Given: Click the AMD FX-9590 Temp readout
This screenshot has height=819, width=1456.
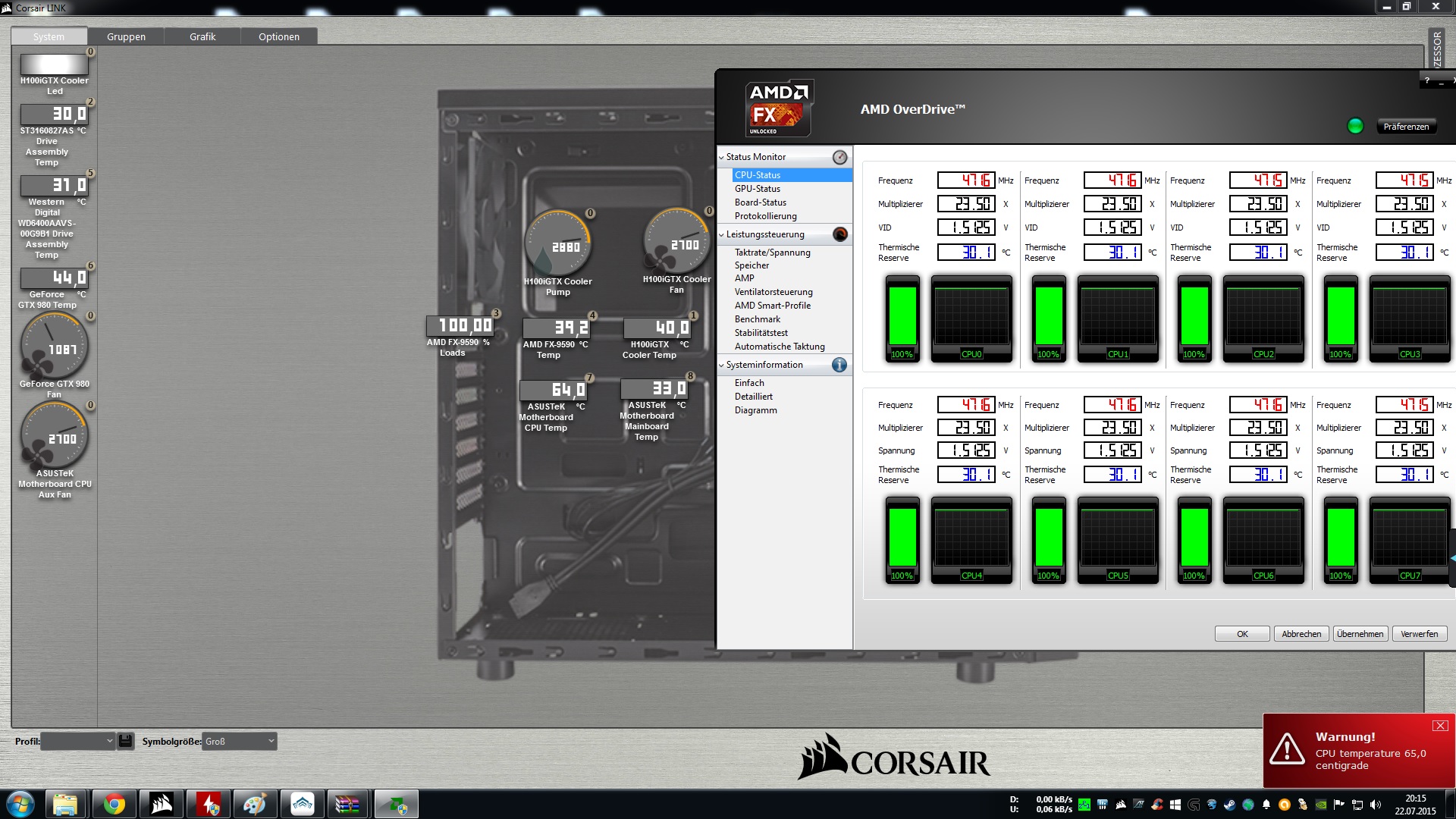Looking at the screenshot, I should tap(557, 328).
